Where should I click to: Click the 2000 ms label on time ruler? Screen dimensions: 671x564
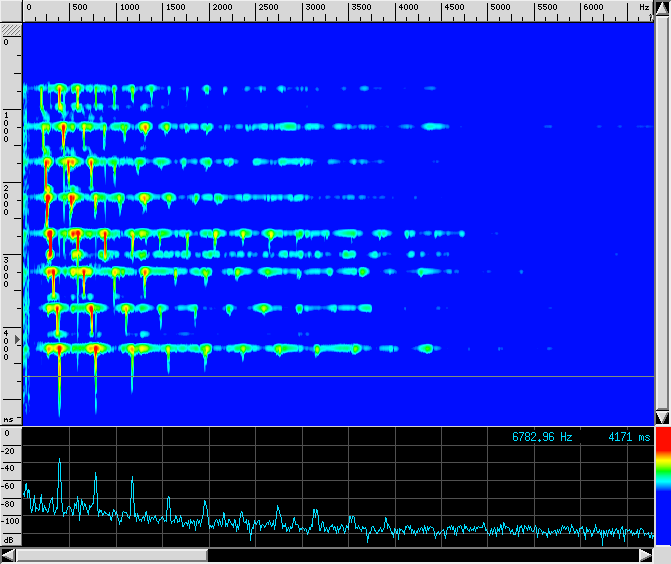click(6, 198)
